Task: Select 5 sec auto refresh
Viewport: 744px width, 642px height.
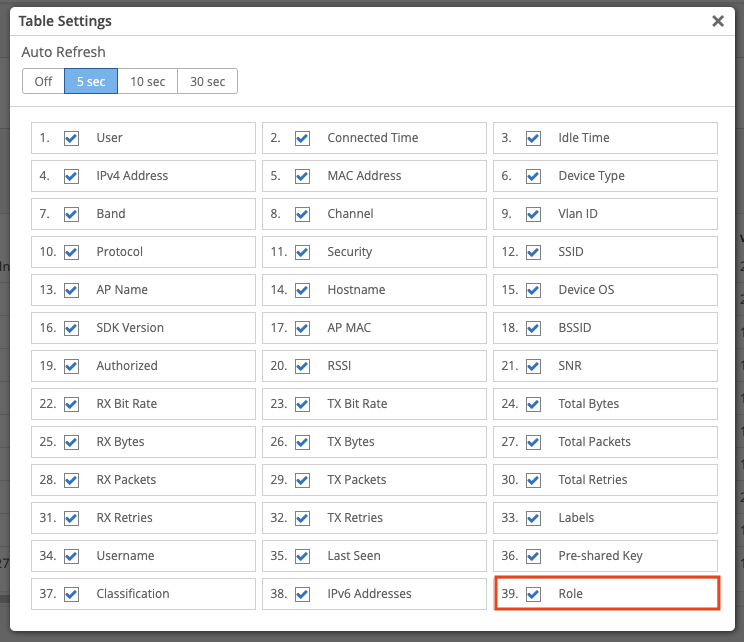Action: click(90, 81)
